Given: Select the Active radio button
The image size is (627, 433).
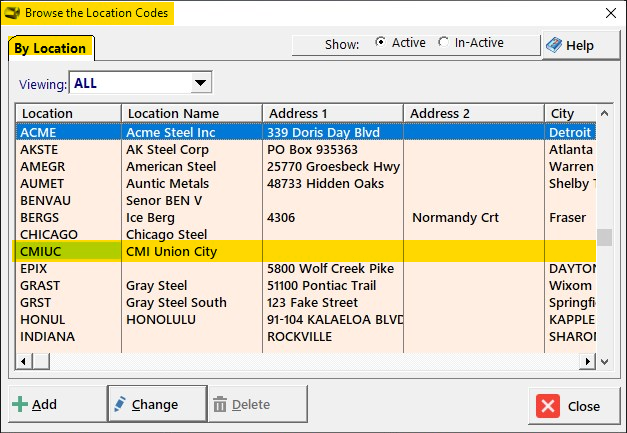Looking at the screenshot, I should pyautogui.click(x=380, y=42).
